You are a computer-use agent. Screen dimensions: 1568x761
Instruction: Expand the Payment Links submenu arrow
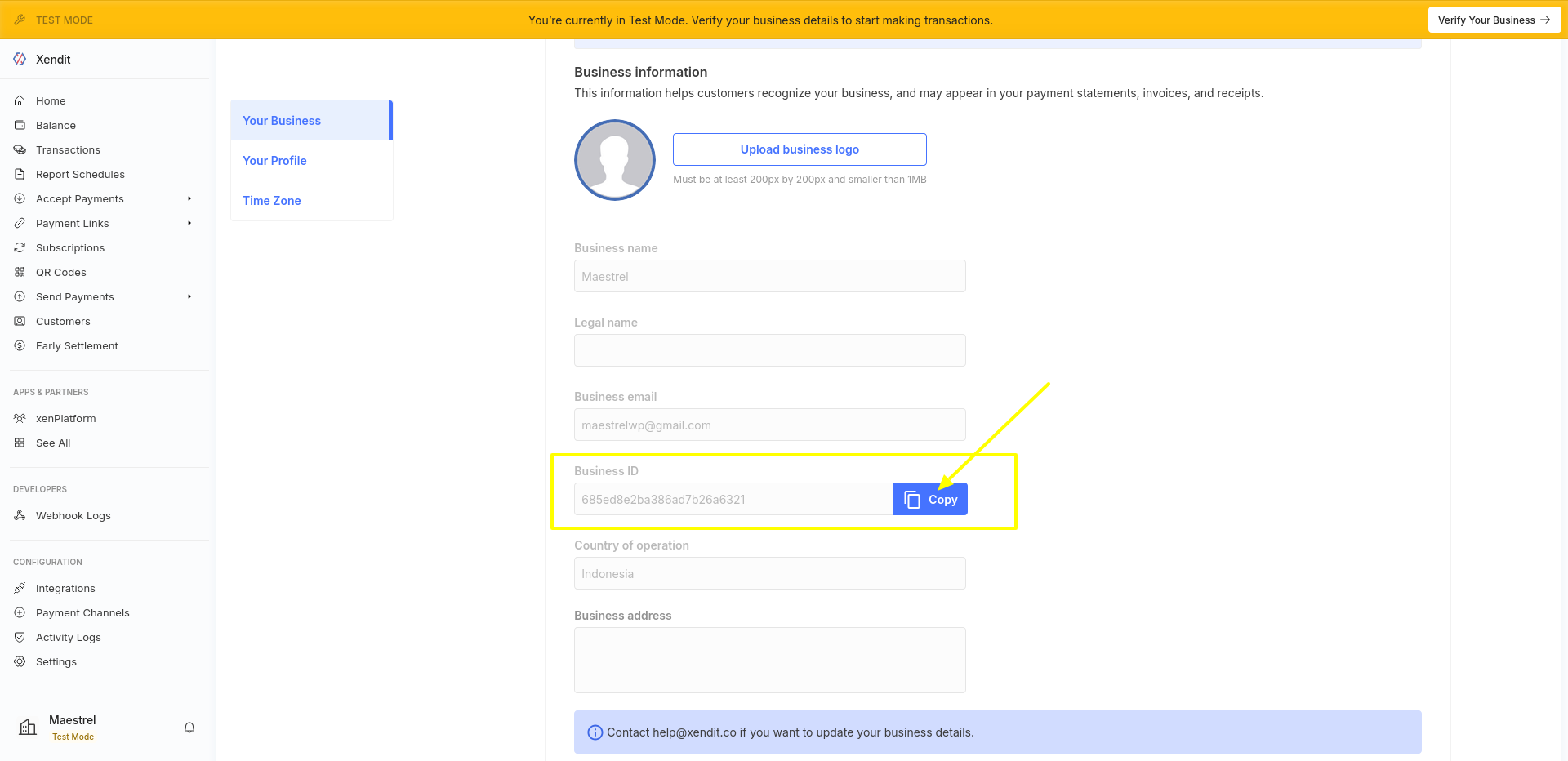coord(189,223)
